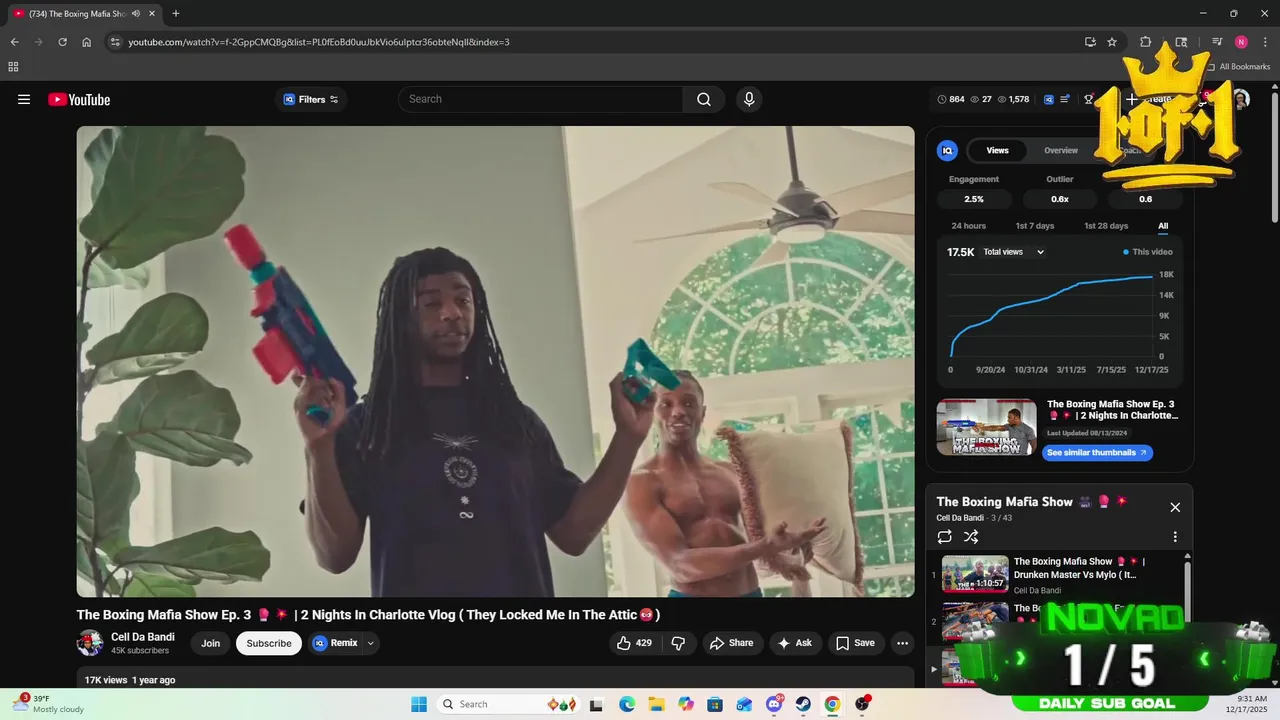Launch Steam from taskbar

(x=803, y=704)
